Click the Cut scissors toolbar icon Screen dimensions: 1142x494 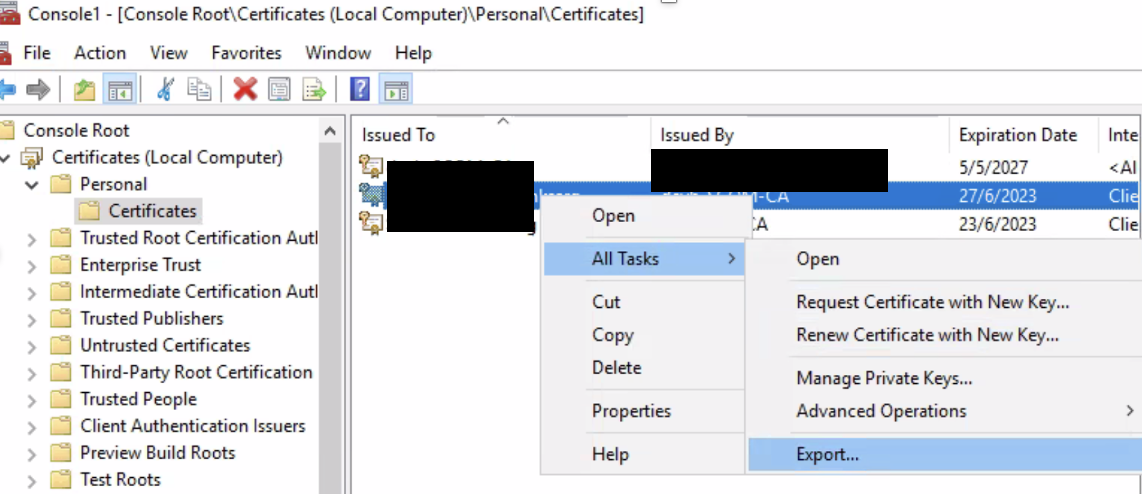click(166, 90)
